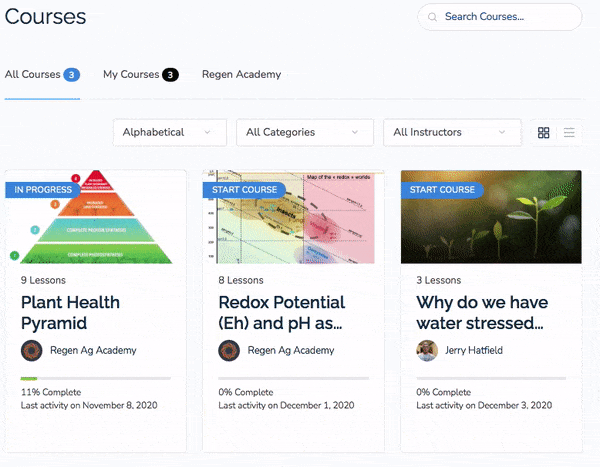Screen dimensions: 600x467
Task: Click Regen Ag Academy avatar on Plant Health Pyramid
Action: (x=31, y=350)
